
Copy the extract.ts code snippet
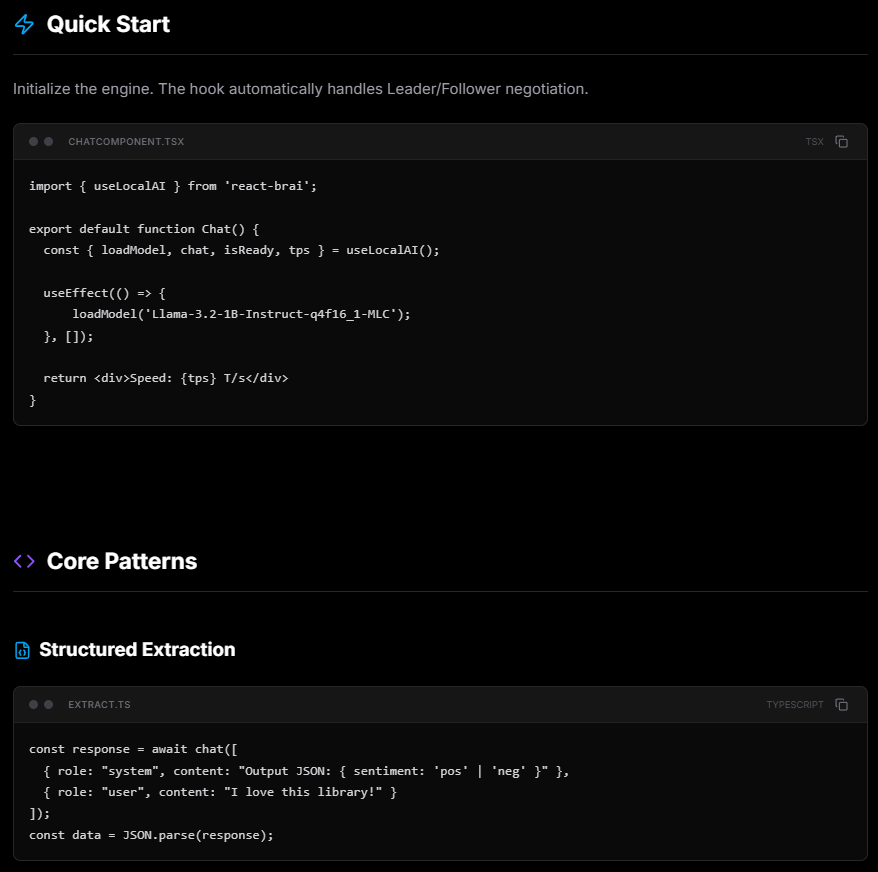coord(841,704)
